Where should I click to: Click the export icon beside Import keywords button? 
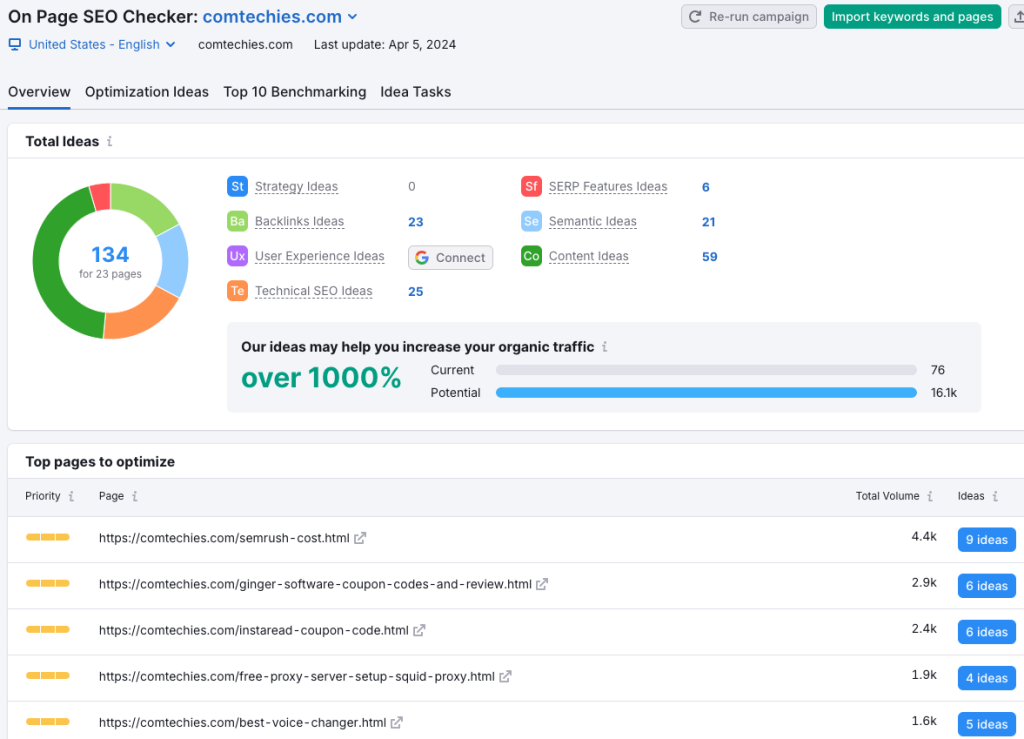pyautogui.click(x=1017, y=17)
